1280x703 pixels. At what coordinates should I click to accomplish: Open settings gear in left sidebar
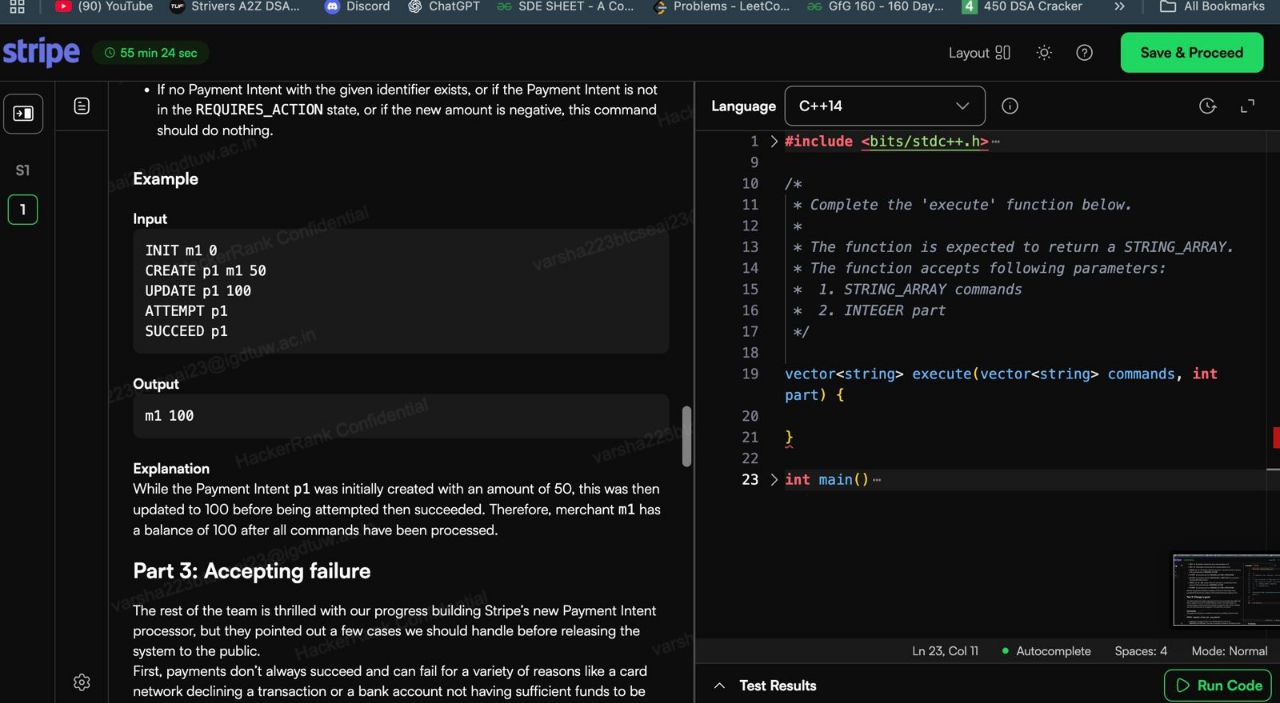82,682
